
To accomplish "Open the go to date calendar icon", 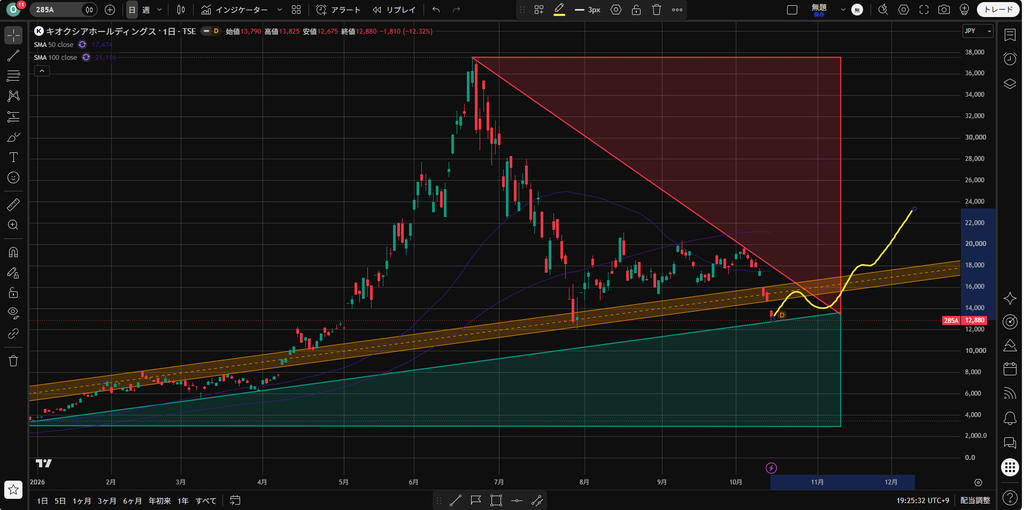I will pos(236,501).
